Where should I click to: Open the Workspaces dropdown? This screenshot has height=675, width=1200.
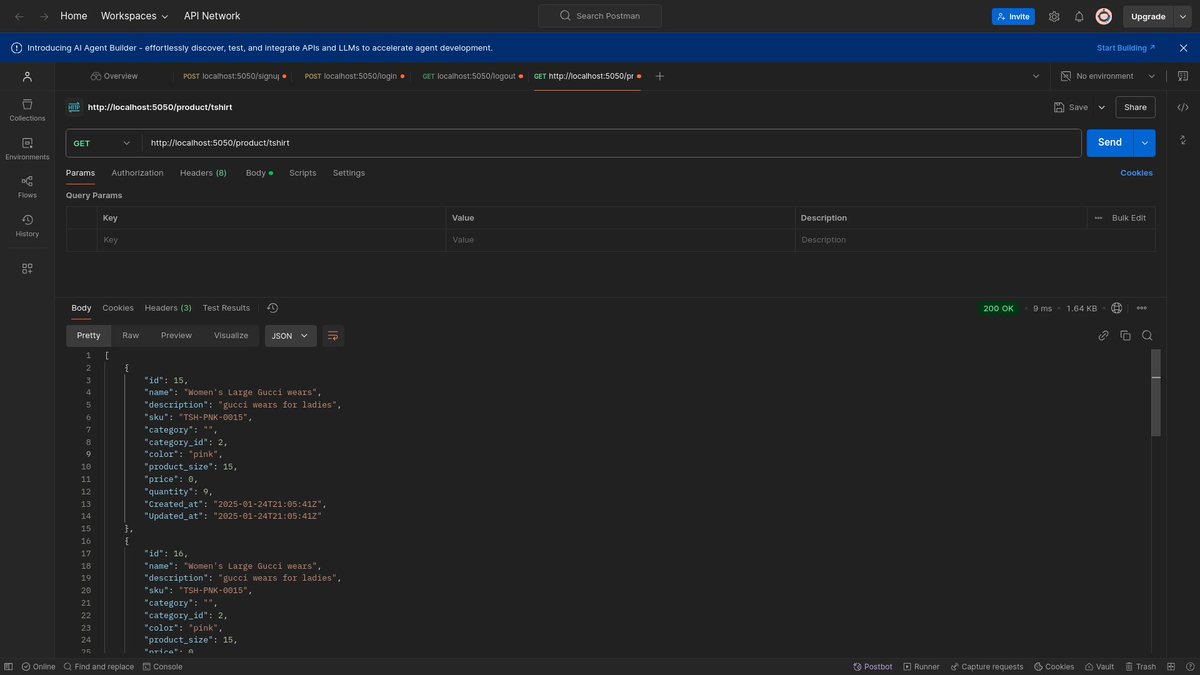pos(135,16)
